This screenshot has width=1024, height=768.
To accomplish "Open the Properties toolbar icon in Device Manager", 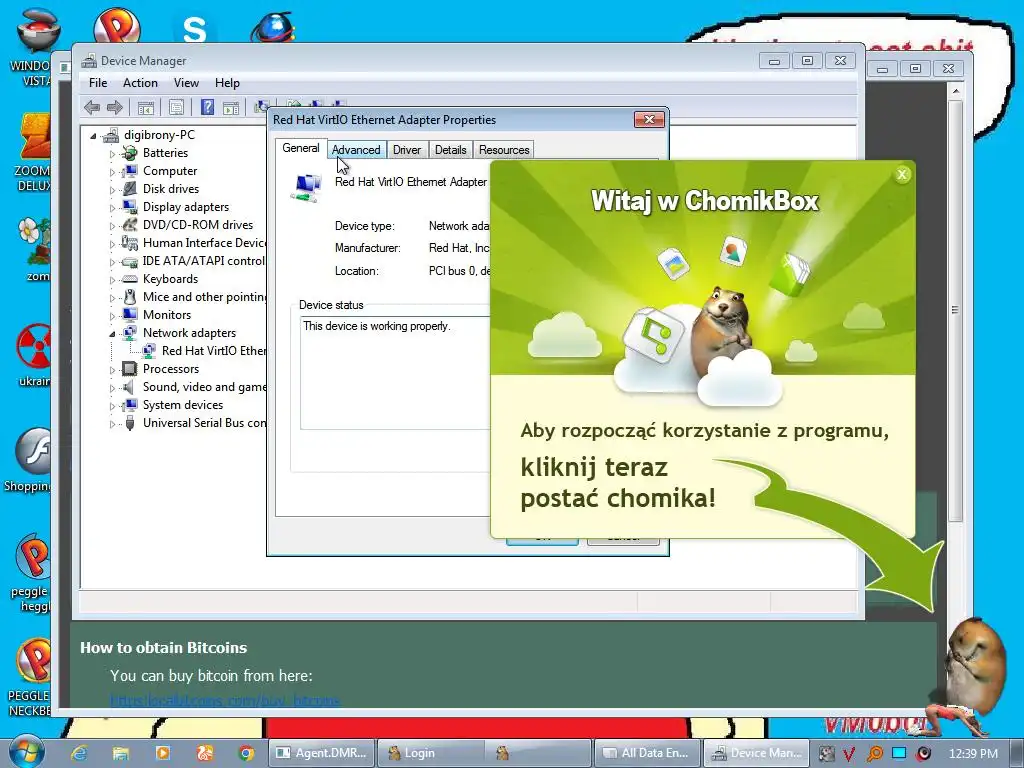I will tap(176, 108).
